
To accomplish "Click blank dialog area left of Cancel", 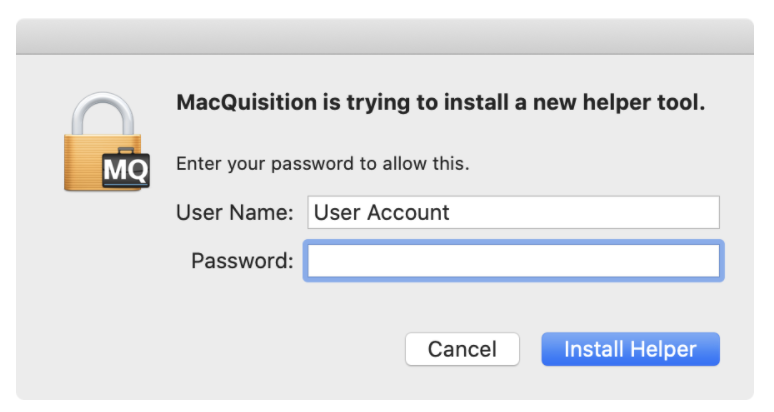I will point(247,349).
